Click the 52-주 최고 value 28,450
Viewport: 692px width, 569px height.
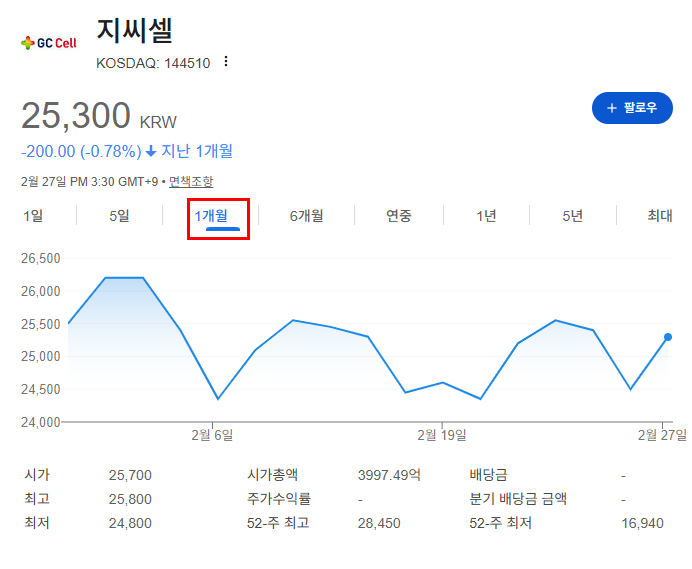point(379,524)
